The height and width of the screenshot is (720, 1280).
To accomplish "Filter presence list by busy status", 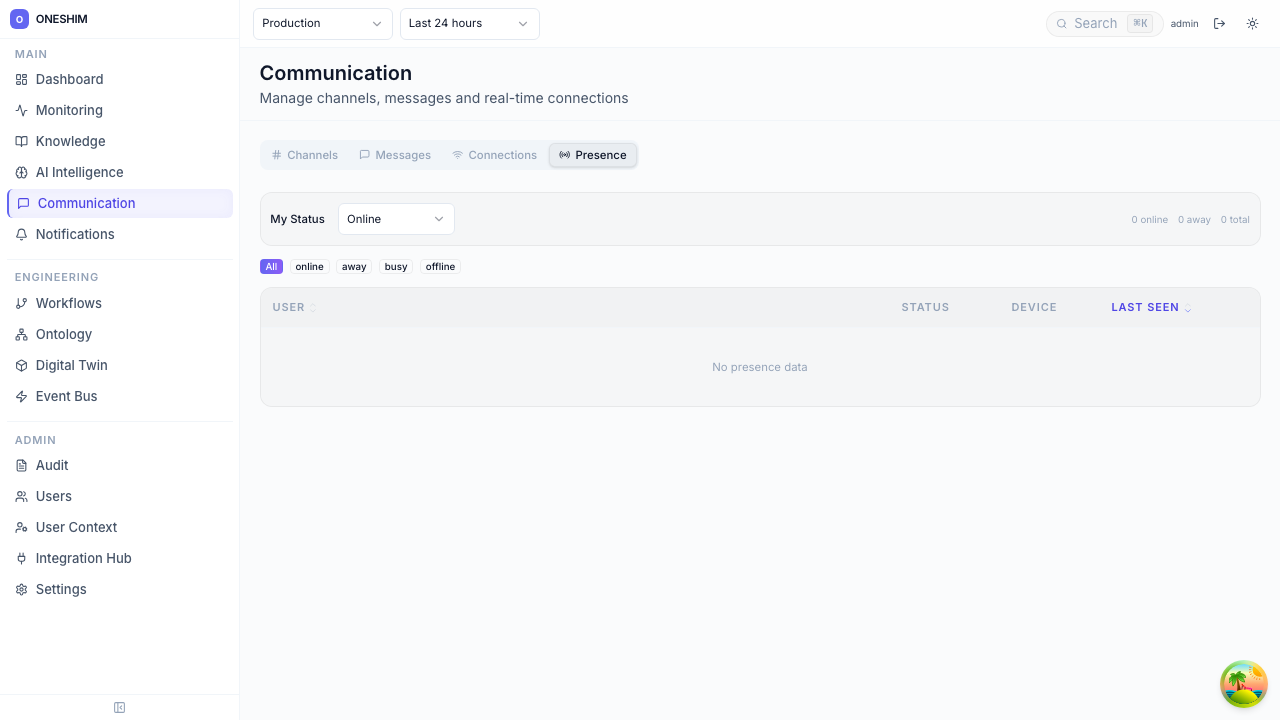I will click(x=396, y=267).
